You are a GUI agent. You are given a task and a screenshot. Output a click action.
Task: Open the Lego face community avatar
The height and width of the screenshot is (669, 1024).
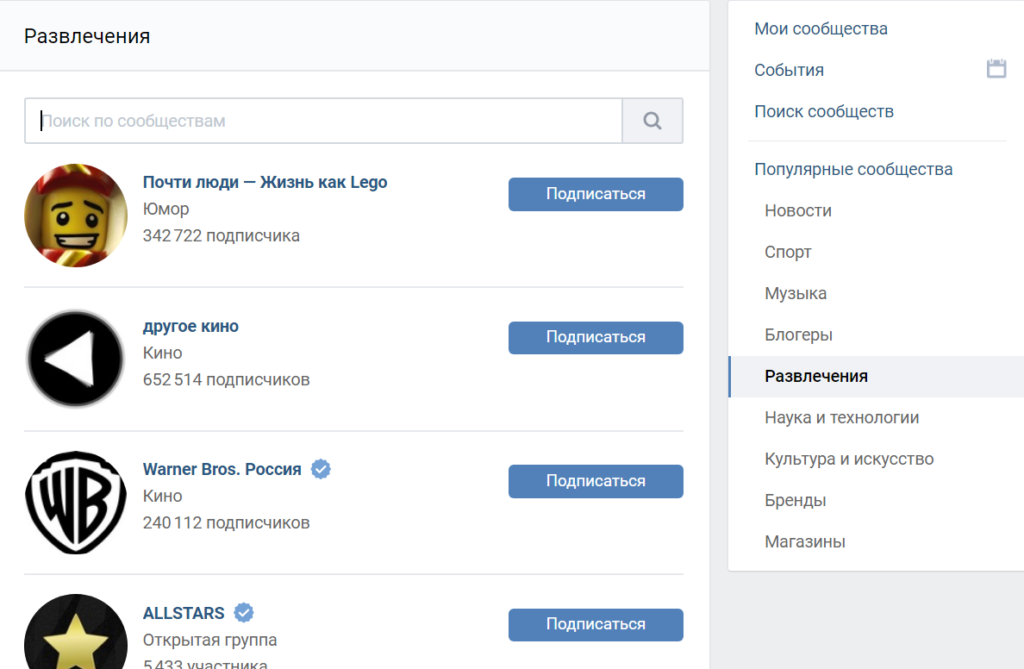76,216
